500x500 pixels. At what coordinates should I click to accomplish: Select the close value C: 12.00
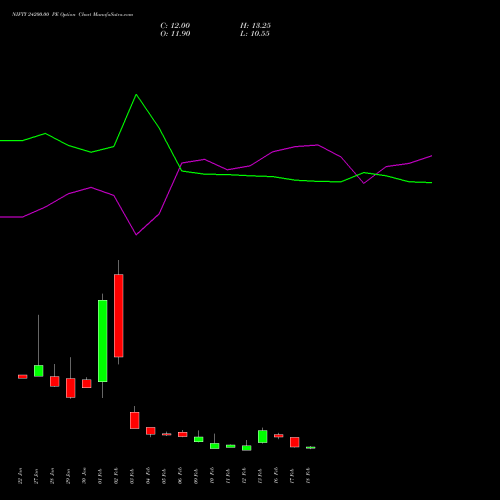click(x=175, y=26)
